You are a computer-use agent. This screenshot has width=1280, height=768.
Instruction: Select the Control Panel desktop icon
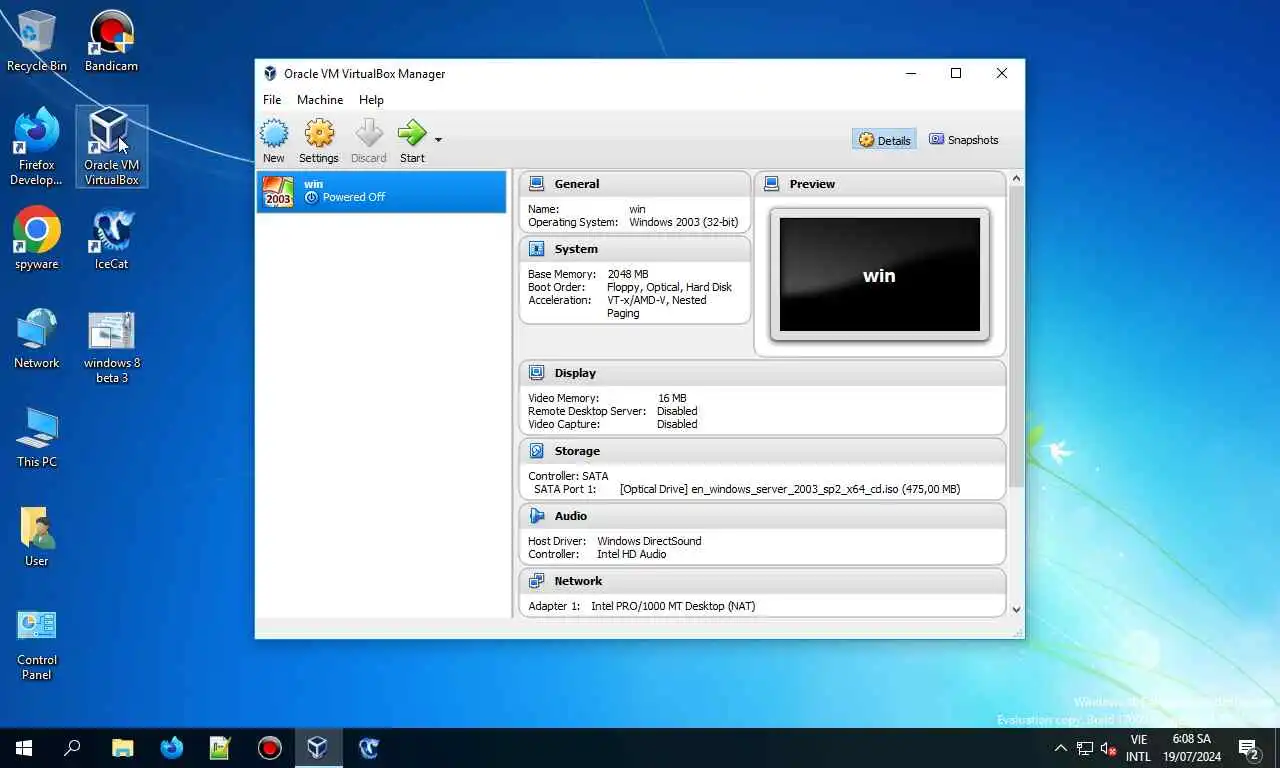tap(37, 644)
